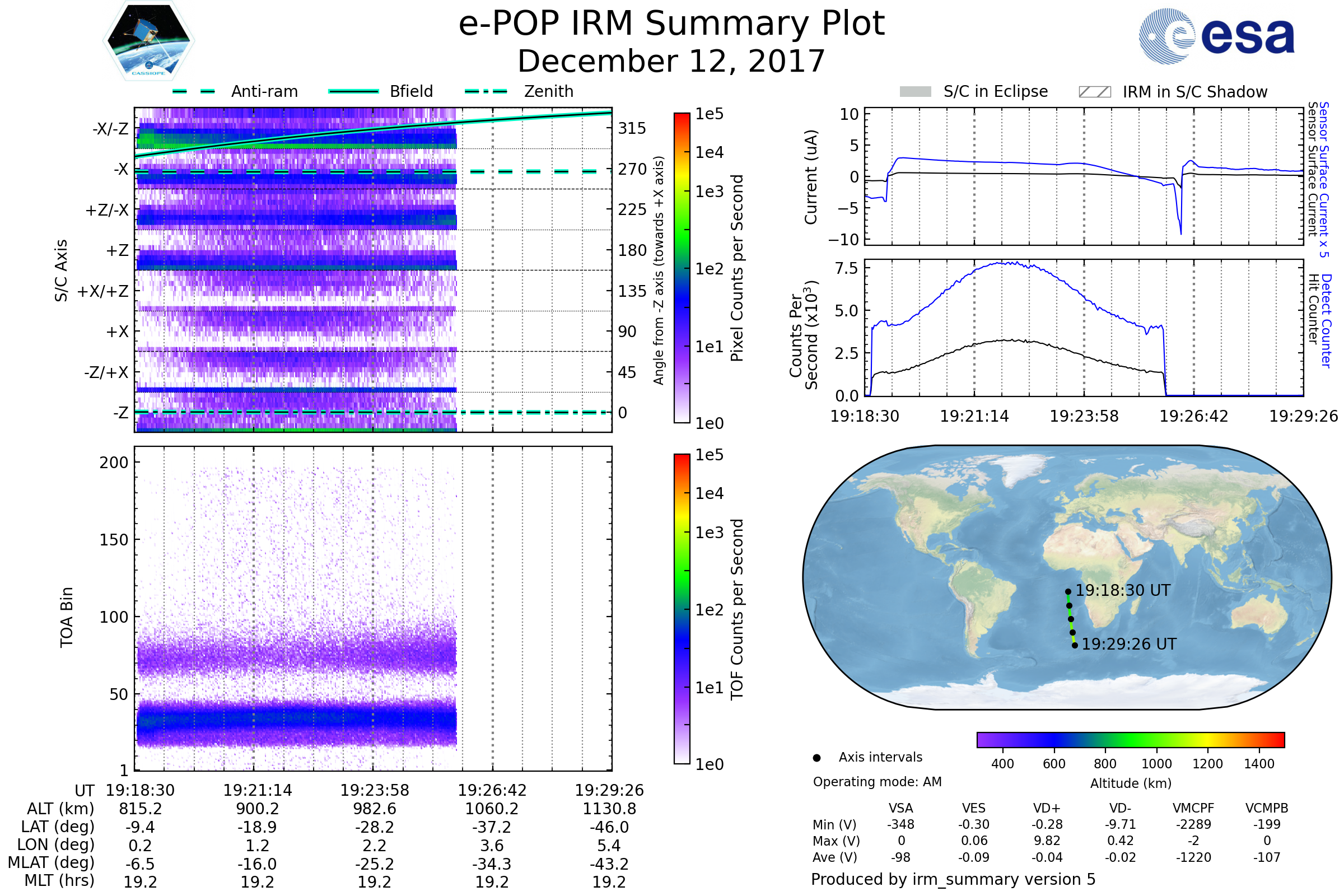Click the IRM in S/C Shadow hatched patch

point(1094,92)
